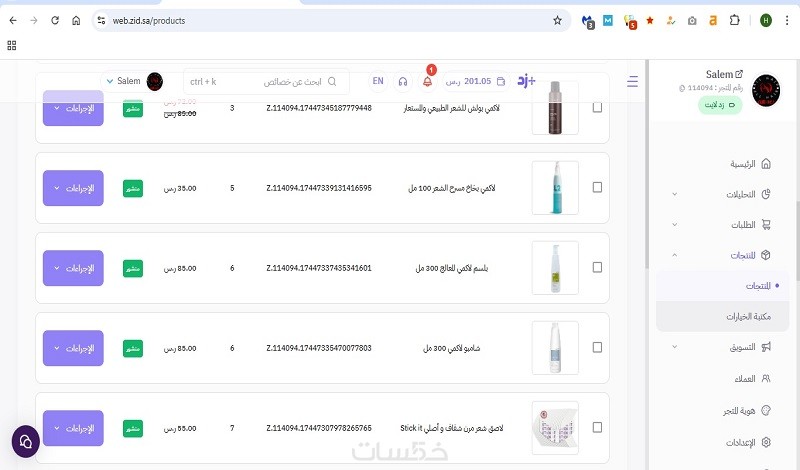This screenshot has width=800, height=470.
Task: Open المنتجات submenu item
Action: point(722,286)
